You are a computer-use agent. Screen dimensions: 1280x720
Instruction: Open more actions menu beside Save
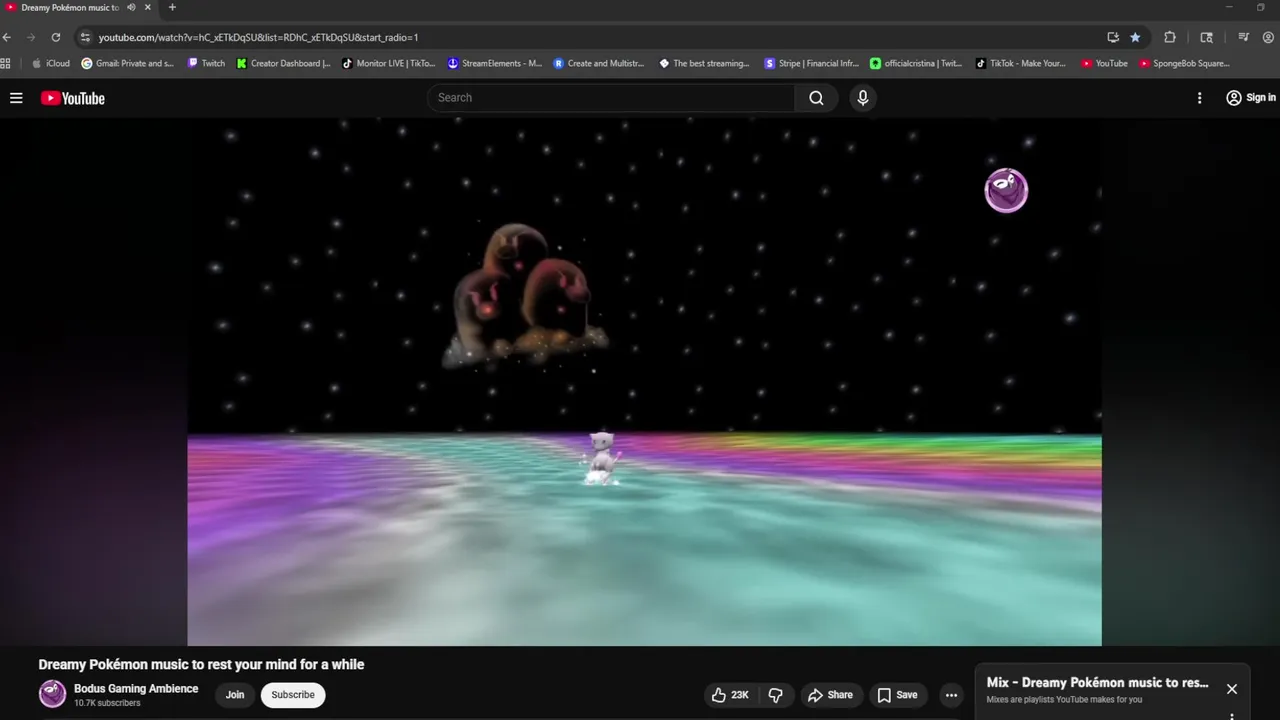pyautogui.click(x=951, y=695)
